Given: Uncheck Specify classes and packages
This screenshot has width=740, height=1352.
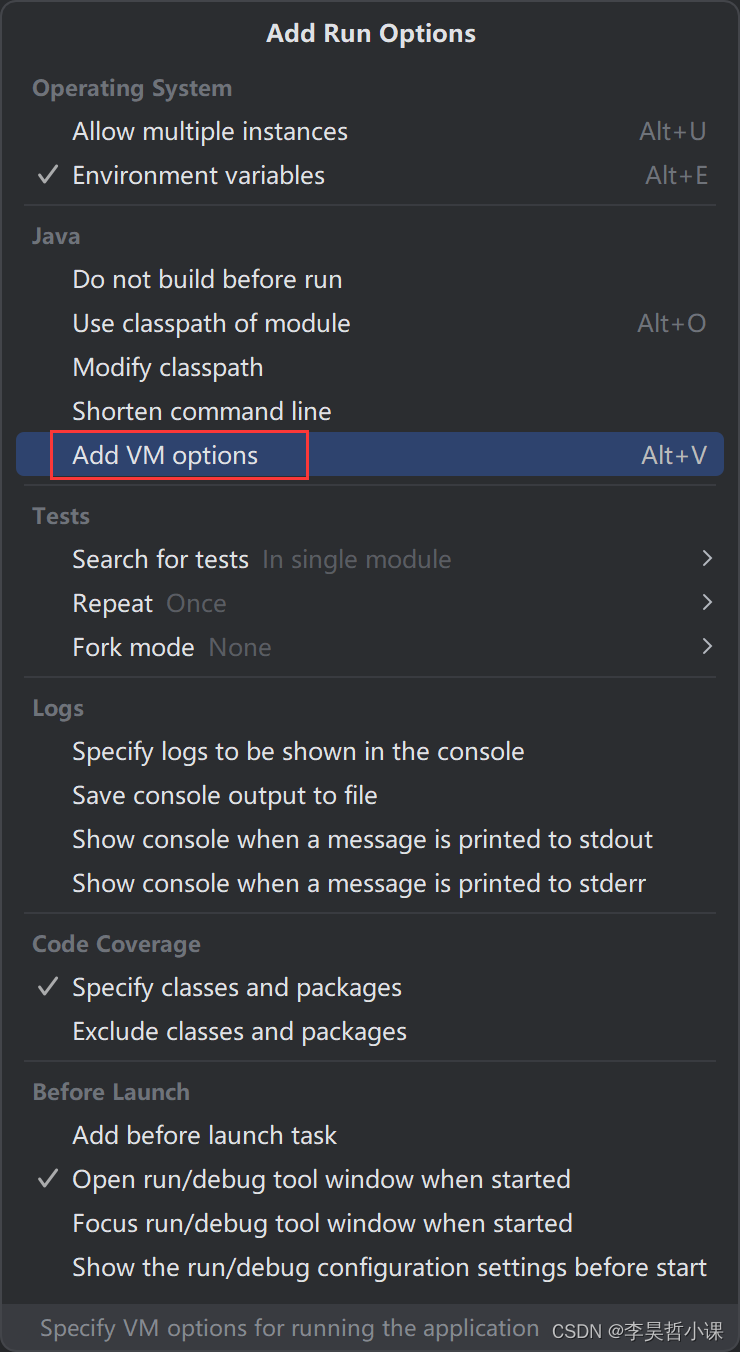Looking at the screenshot, I should 47,987.
